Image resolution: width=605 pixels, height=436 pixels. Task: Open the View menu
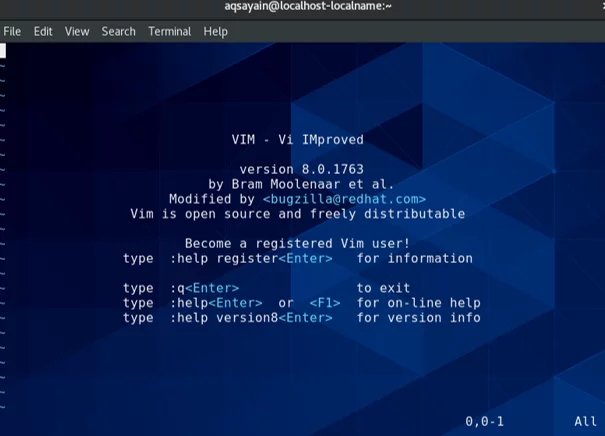[x=77, y=31]
